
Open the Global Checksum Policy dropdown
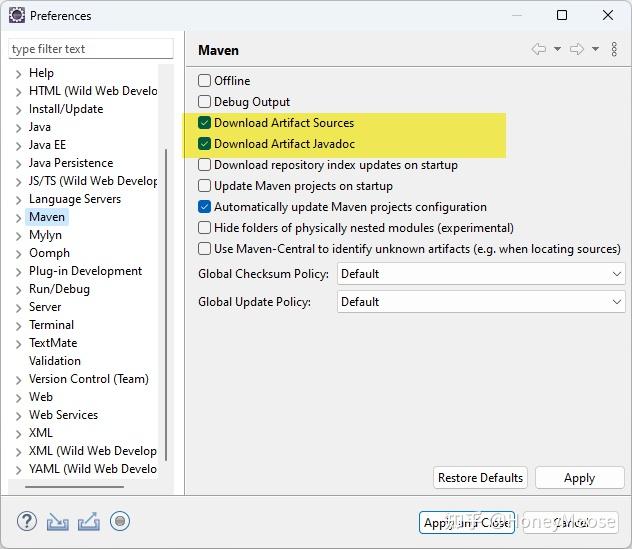coord(481,274)
